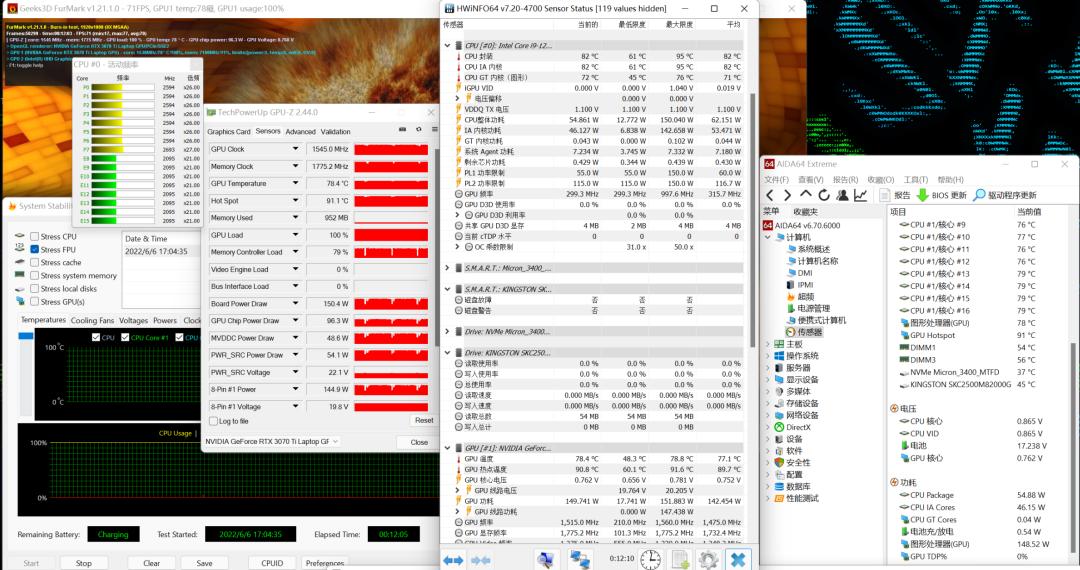This screenshot has height=570, width=1080.
Task: Click the driver update magnifier icon
Action: pos(980,195)
